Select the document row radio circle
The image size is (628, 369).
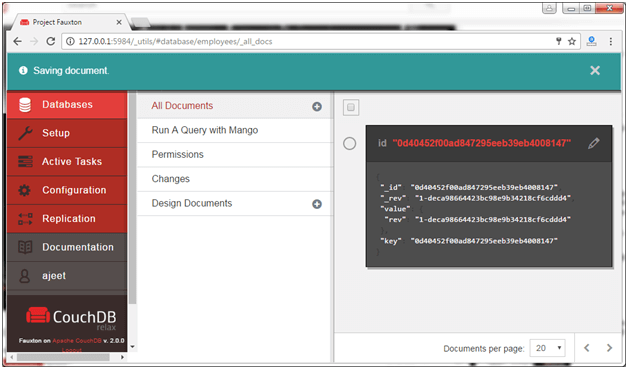pos(349,143)
